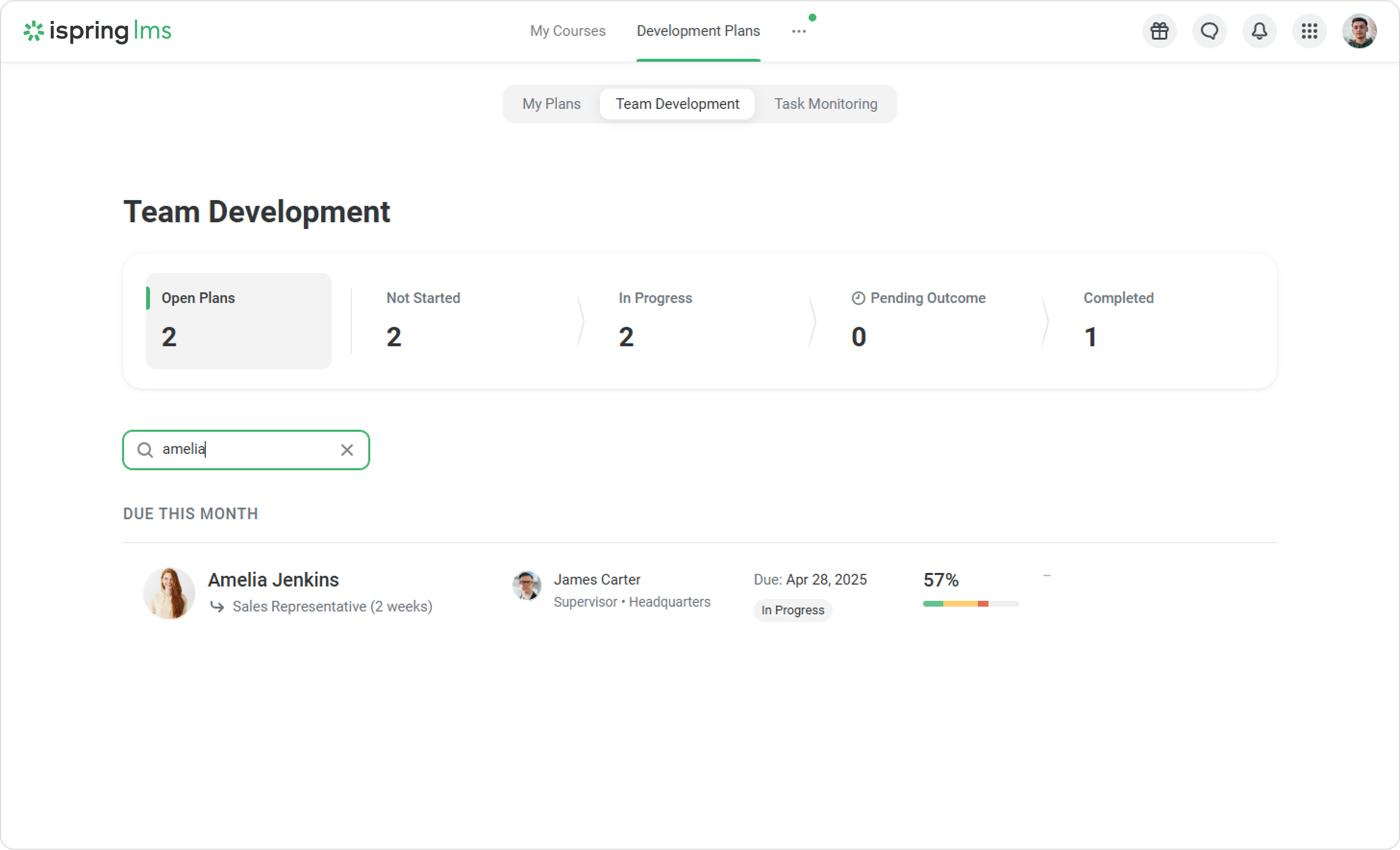Viewport: 1400px width, 850px height.
Task: Switch to My Plans view
Action: (x=551, y=104)
